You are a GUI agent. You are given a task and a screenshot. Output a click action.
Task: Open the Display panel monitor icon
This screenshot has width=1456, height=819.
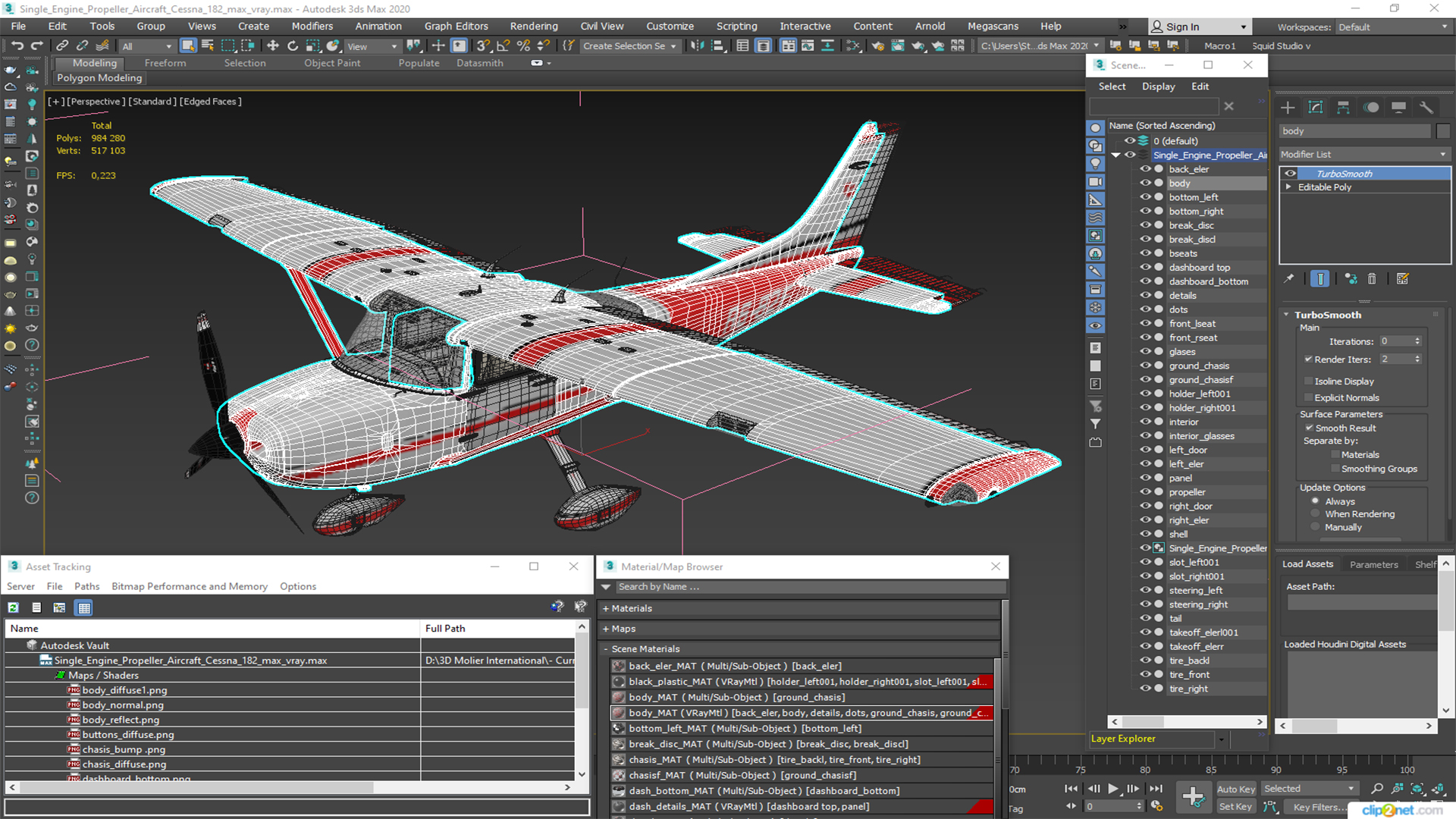(x=1399, y=108)
